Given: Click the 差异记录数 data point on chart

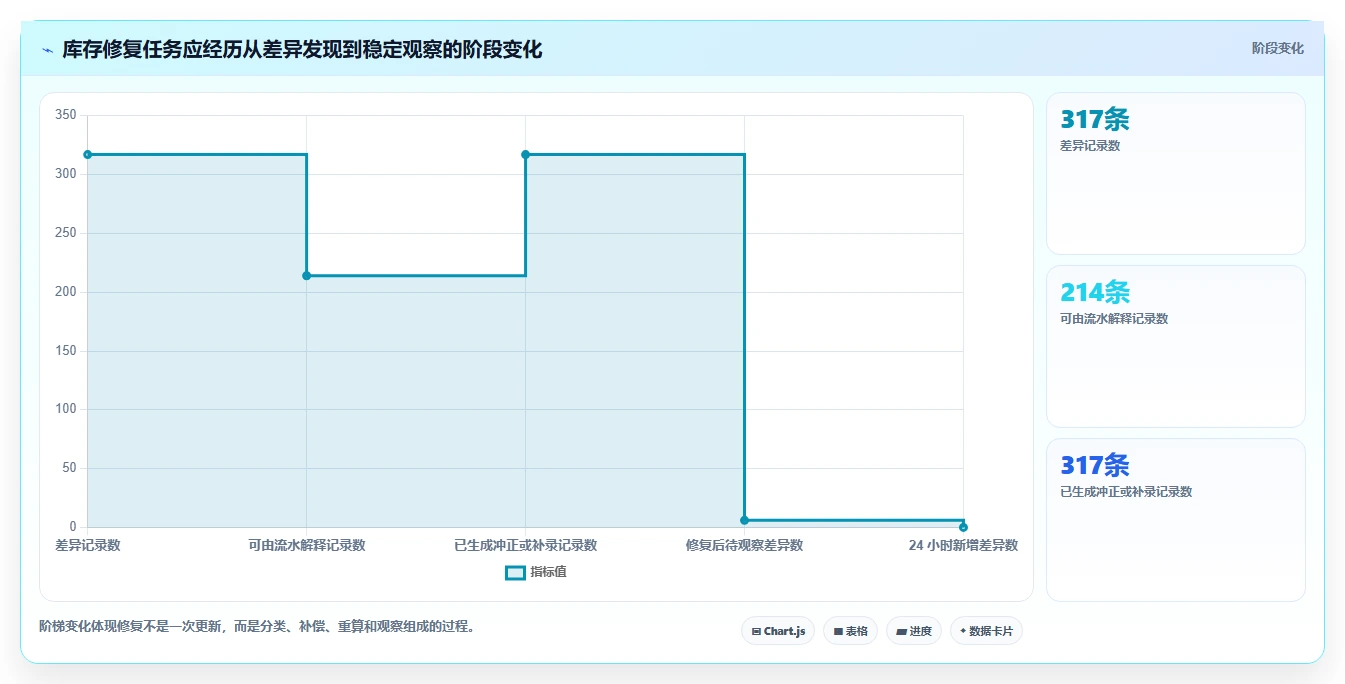Looking at the screenshot, I should click(x=88, y=154).
